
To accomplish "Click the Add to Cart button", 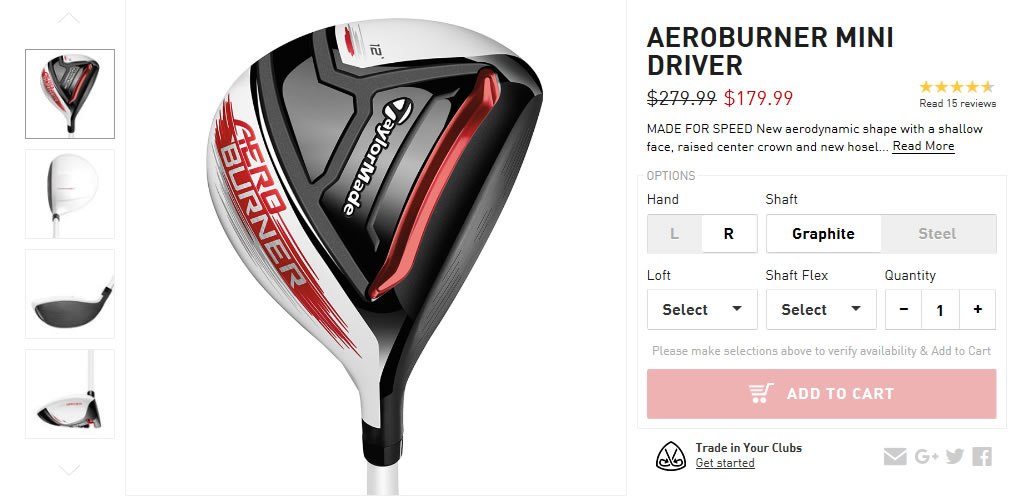I will 822,393.
